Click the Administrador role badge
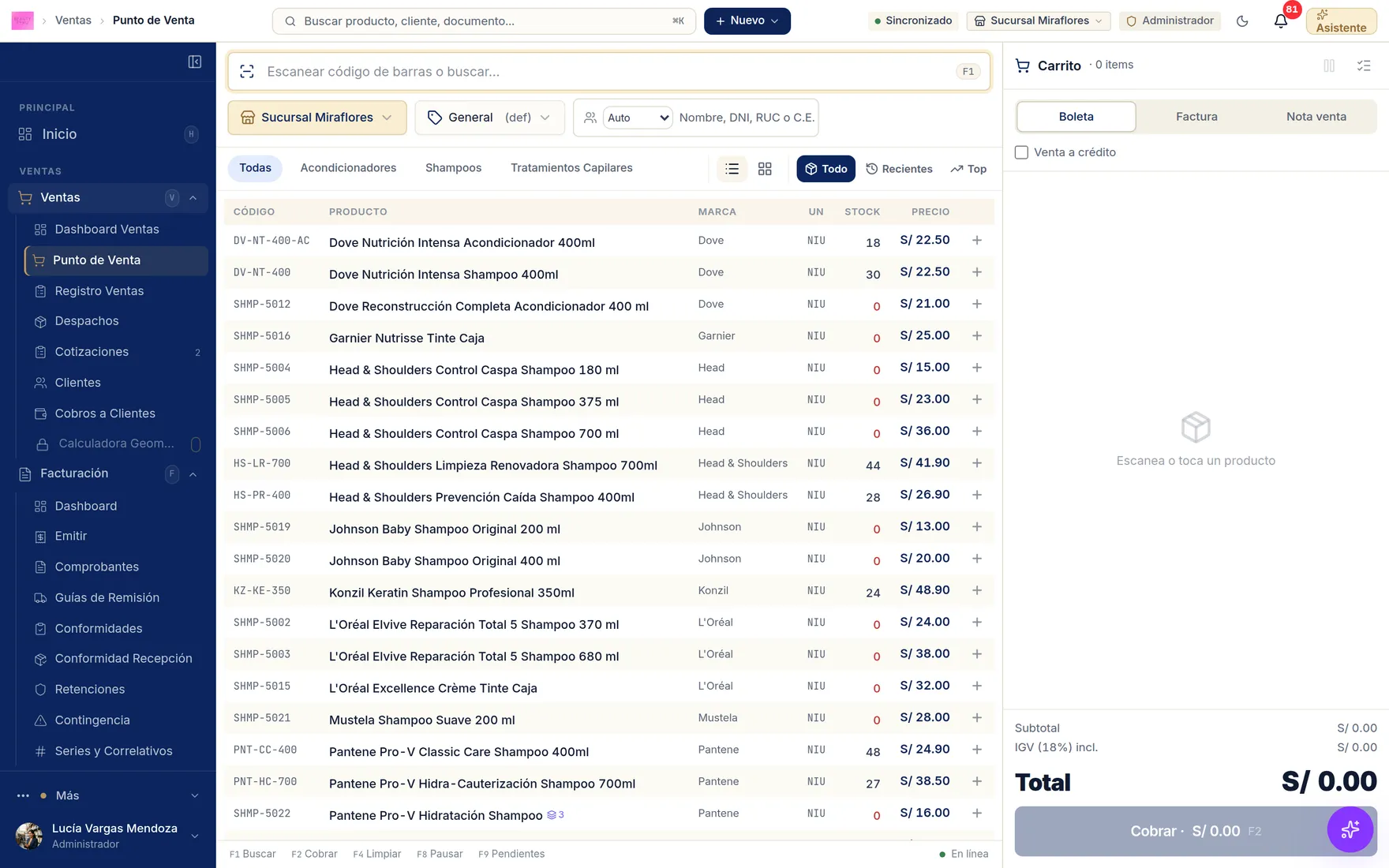Viewport: 1389px width, 868px height. click(x=1170, y=21)
